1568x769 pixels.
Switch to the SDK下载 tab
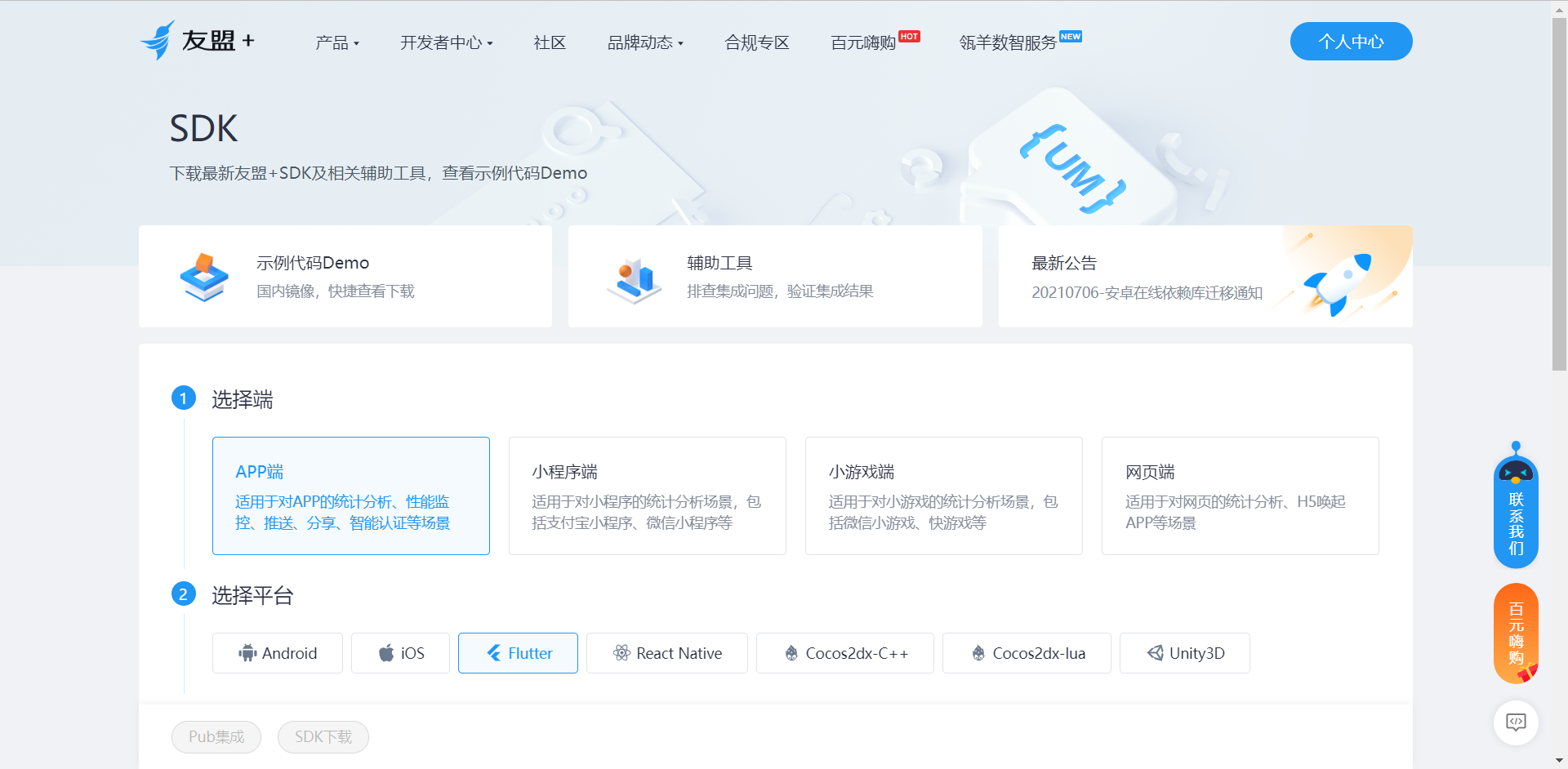pyautogui.click(x=323, y=736)
